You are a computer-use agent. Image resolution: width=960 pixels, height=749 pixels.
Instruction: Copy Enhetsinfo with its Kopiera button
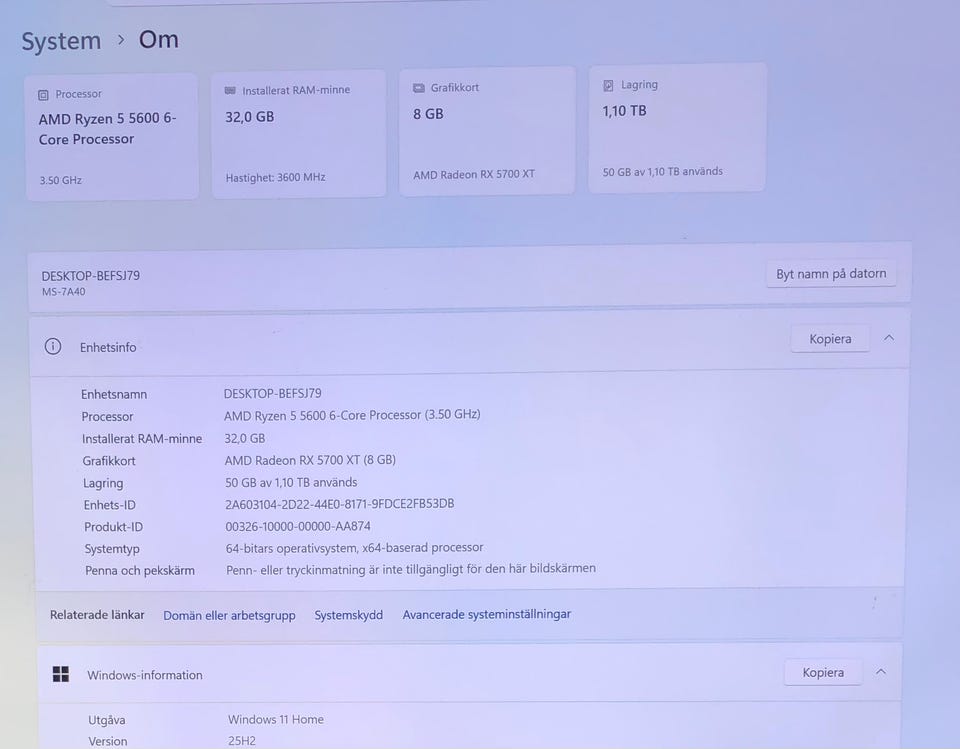pyautogui.click(x=830, y=339)
